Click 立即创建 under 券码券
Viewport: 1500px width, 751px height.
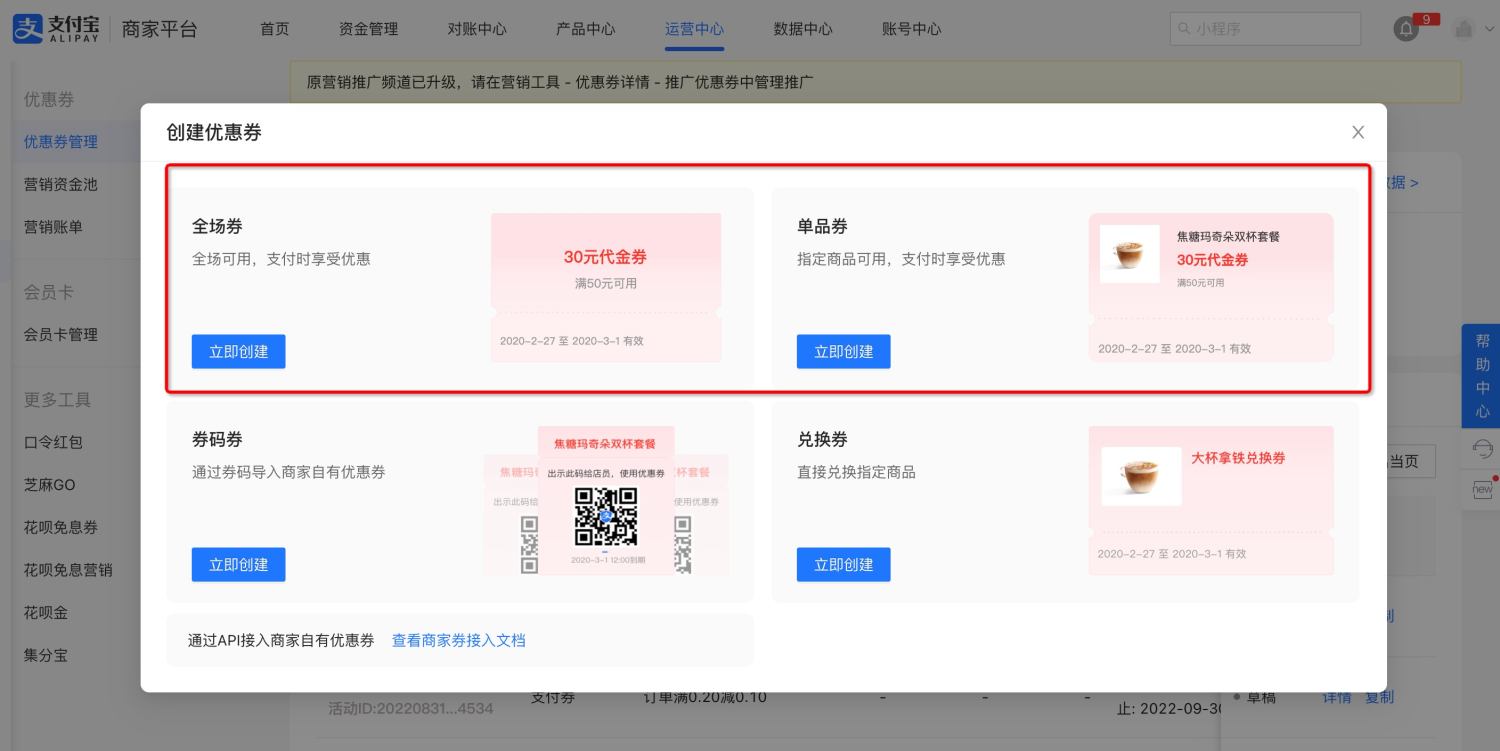tap(239, 564)
